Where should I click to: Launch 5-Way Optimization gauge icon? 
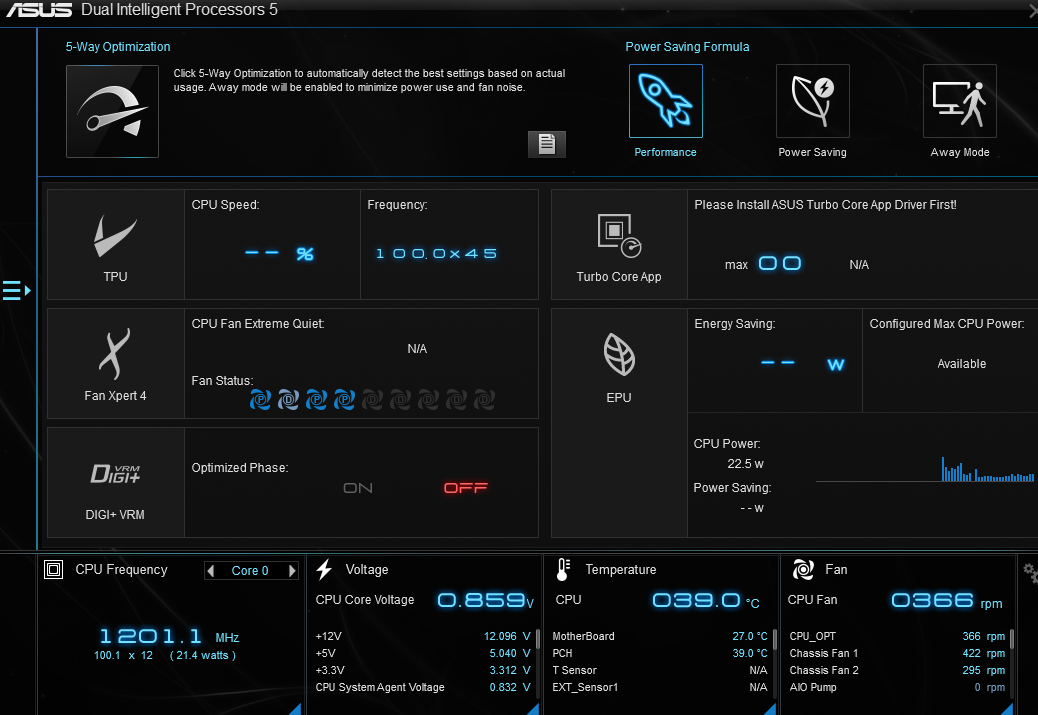click(112, 111)
